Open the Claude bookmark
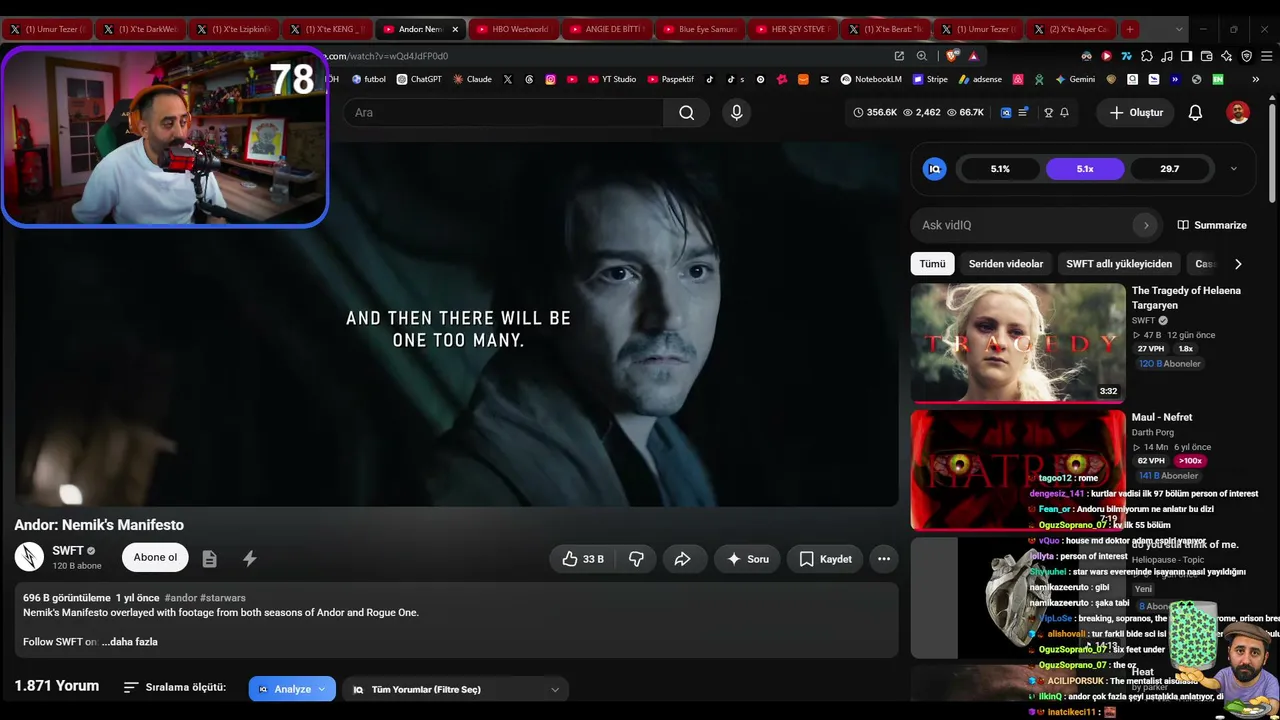 coord(472,79)
